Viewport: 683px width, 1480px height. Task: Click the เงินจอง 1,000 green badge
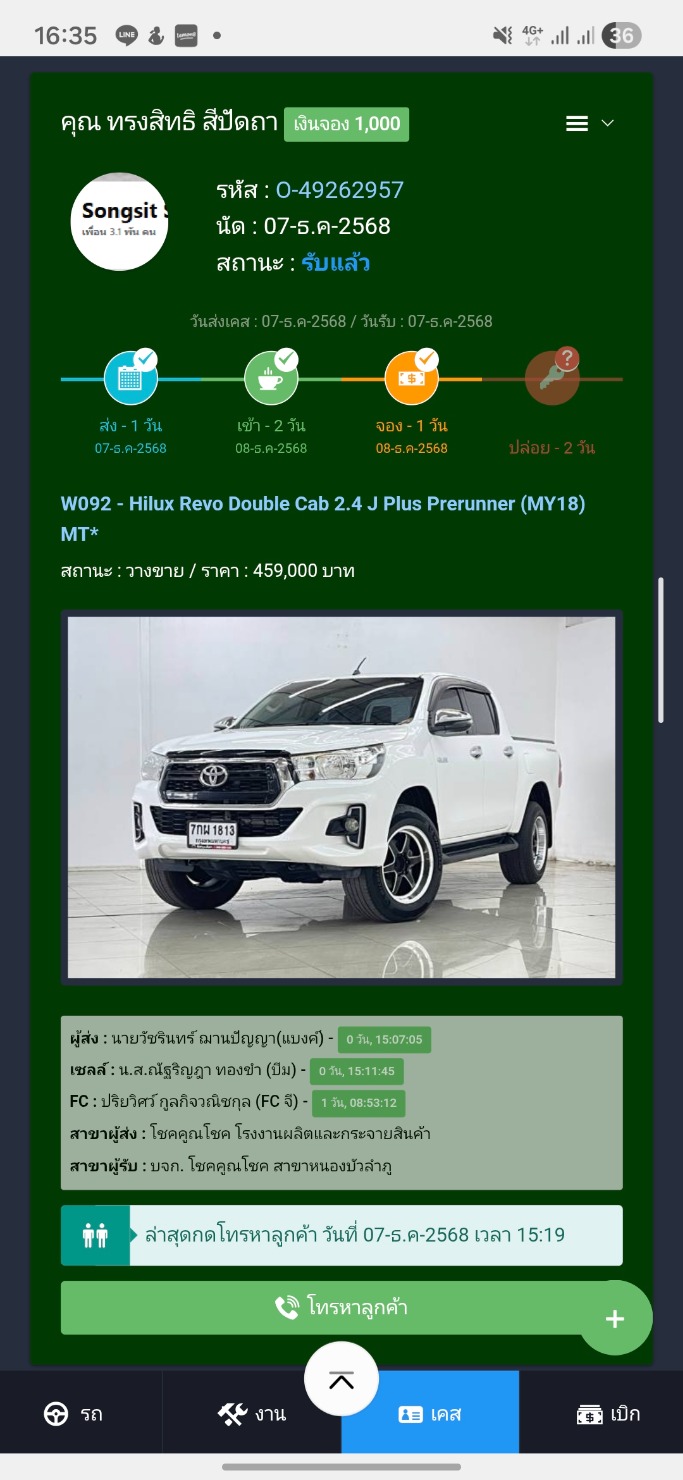tap(347, 124)
